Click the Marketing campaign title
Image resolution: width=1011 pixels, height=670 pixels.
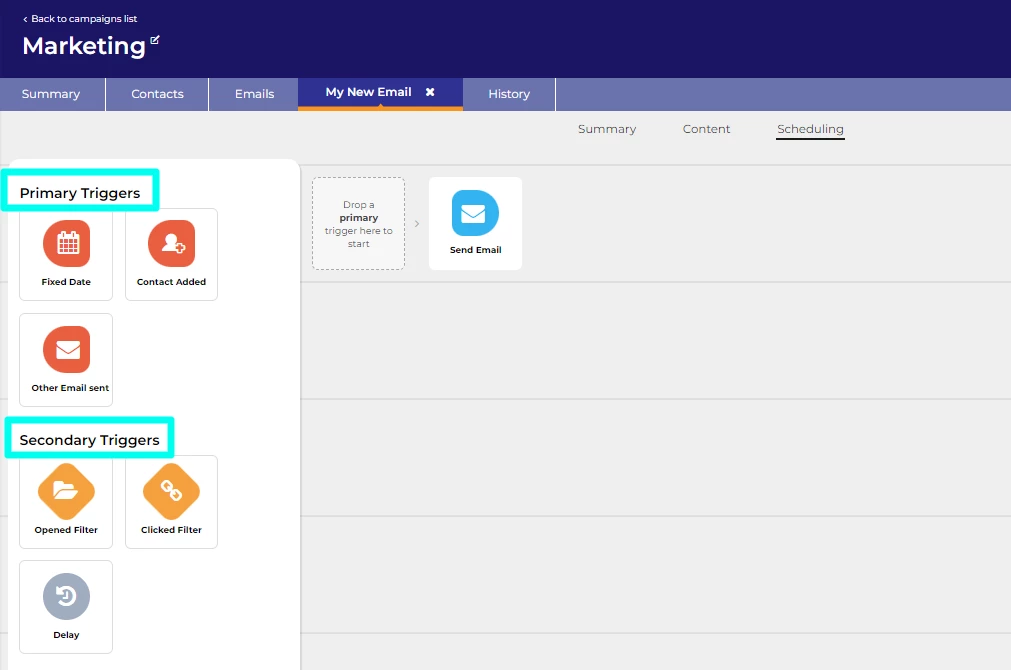click(x=84, y=46)
